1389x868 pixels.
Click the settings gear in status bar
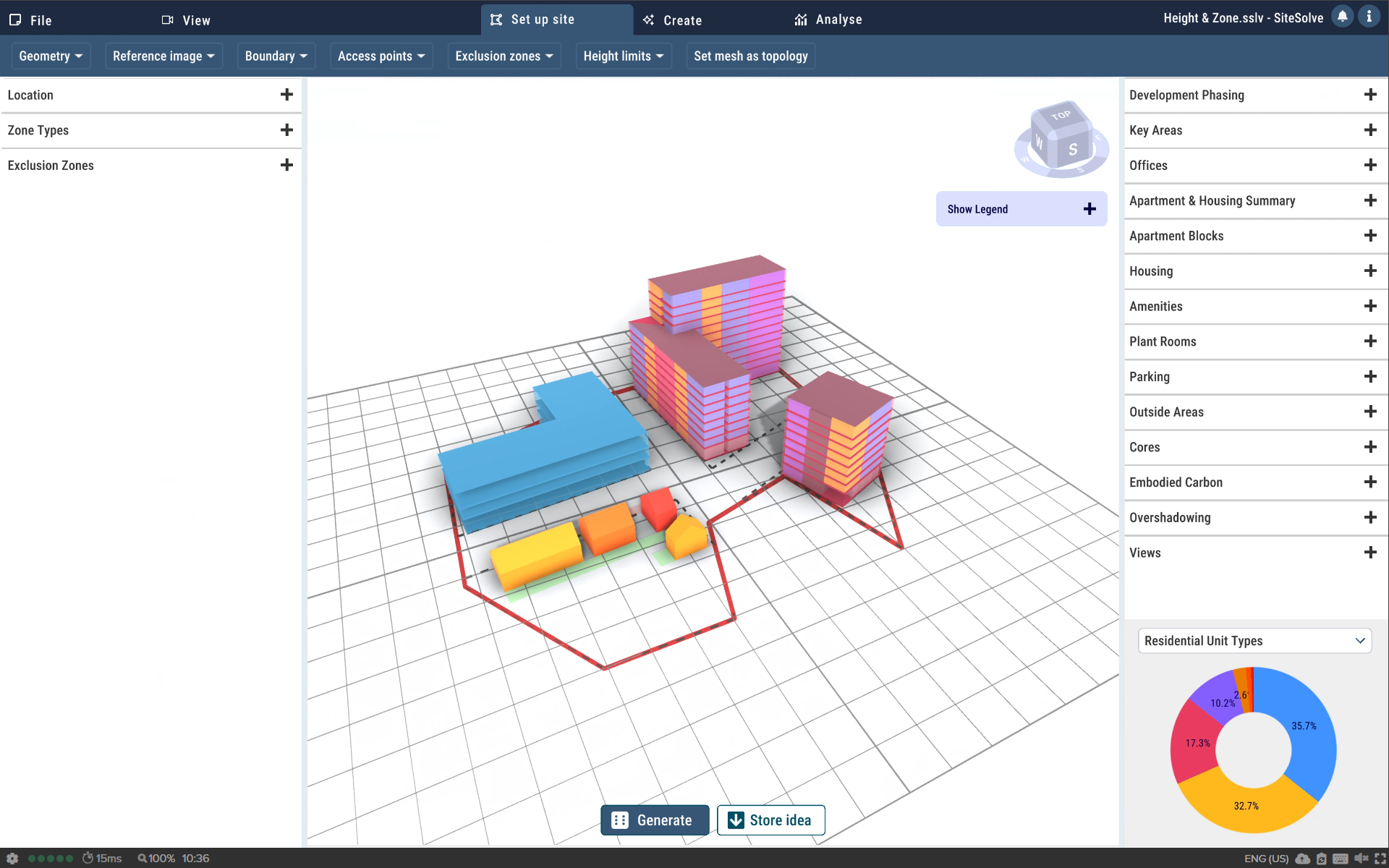tap(12, 858)
